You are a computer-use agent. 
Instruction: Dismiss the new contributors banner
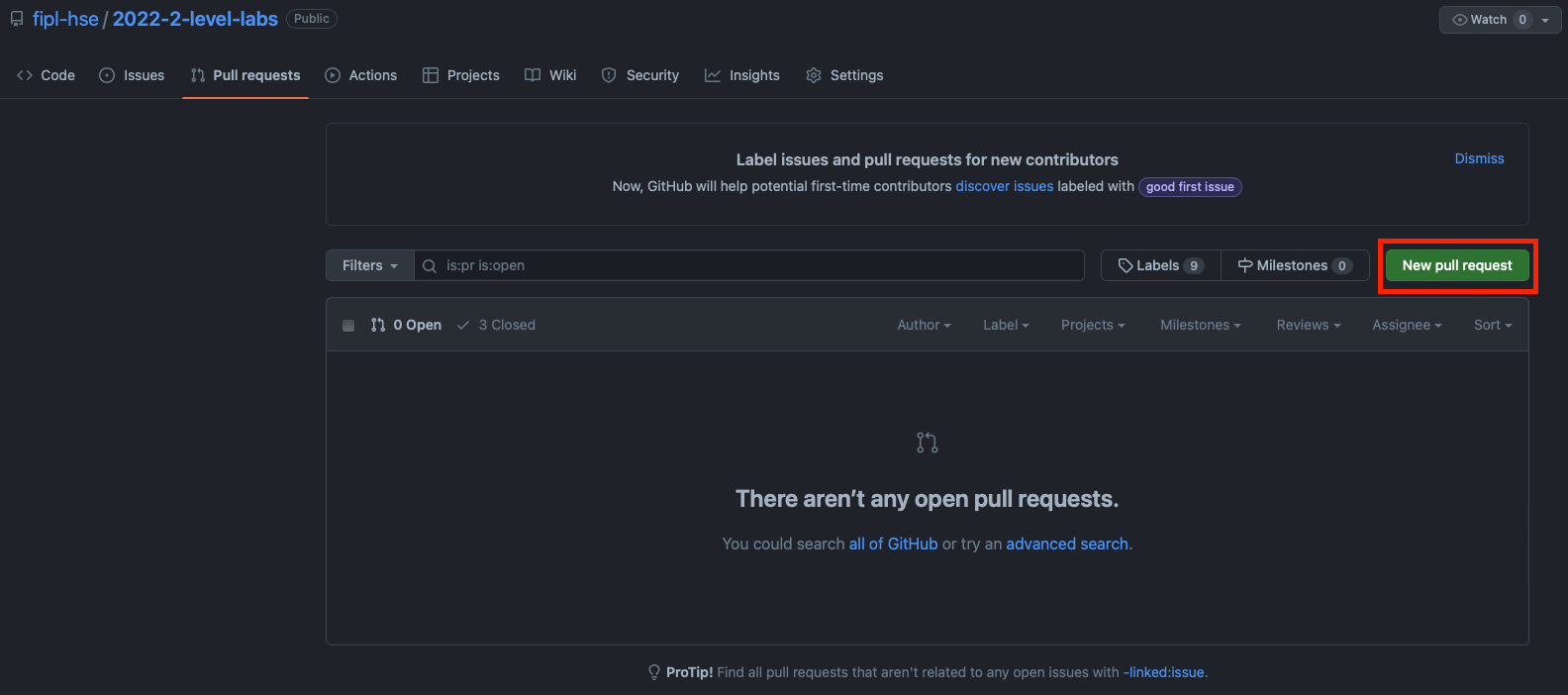1479,158
